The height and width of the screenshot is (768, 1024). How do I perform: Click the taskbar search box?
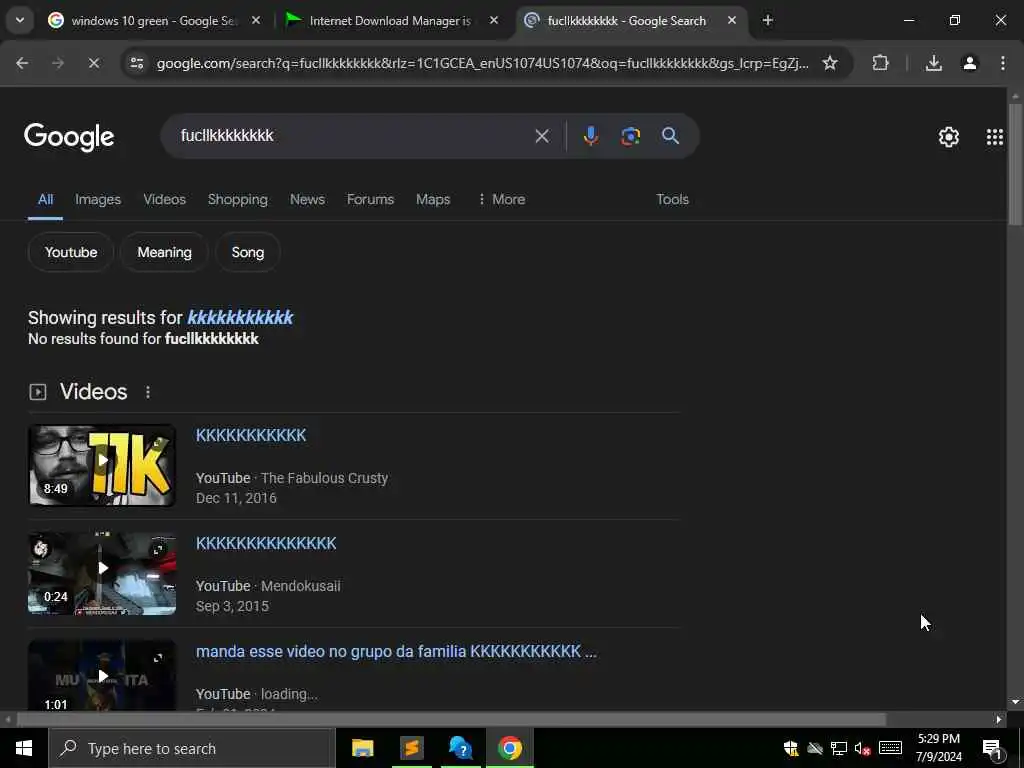click(x=191, y=748)
